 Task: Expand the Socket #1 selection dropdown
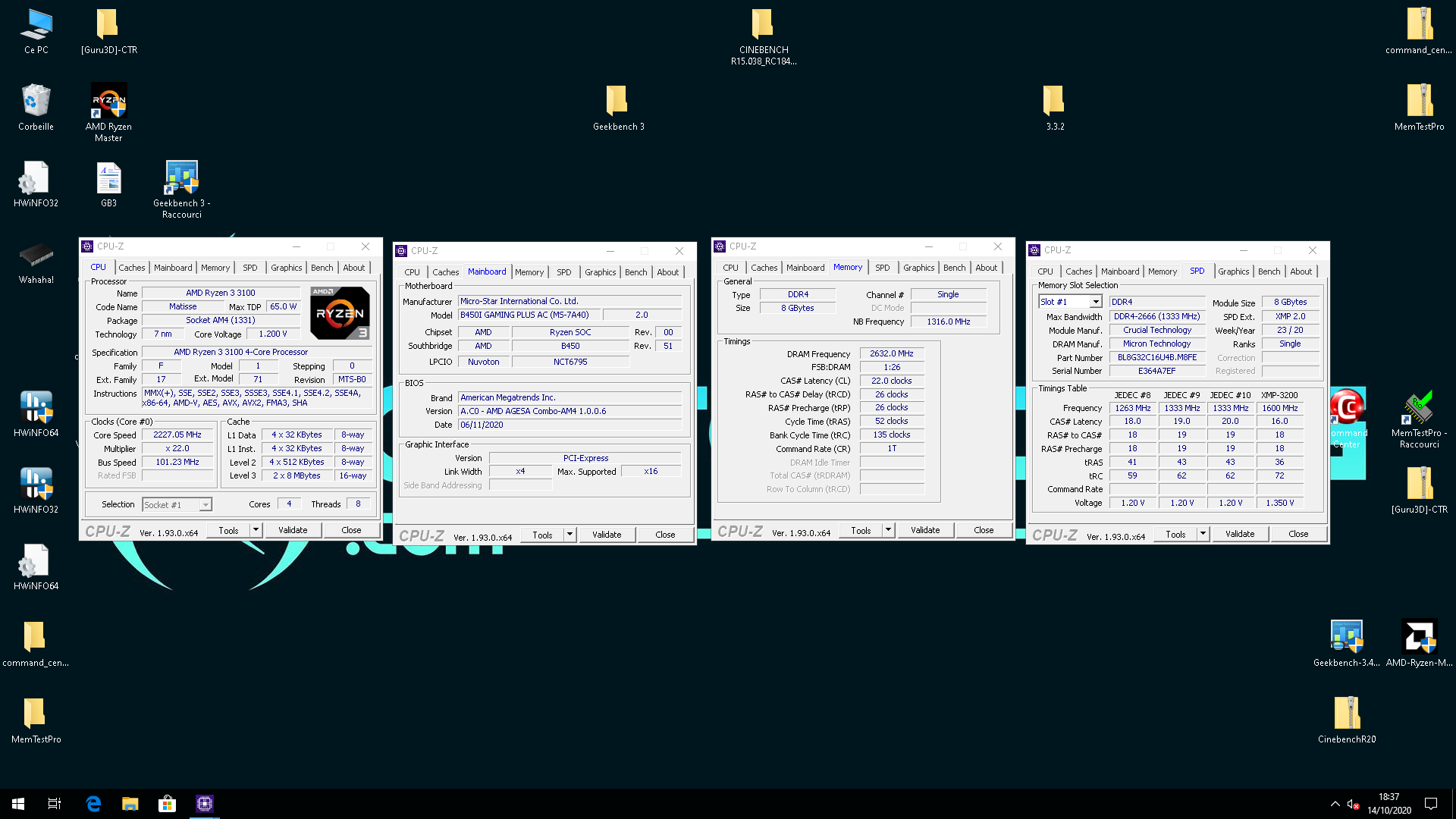(x=205, y=505)
